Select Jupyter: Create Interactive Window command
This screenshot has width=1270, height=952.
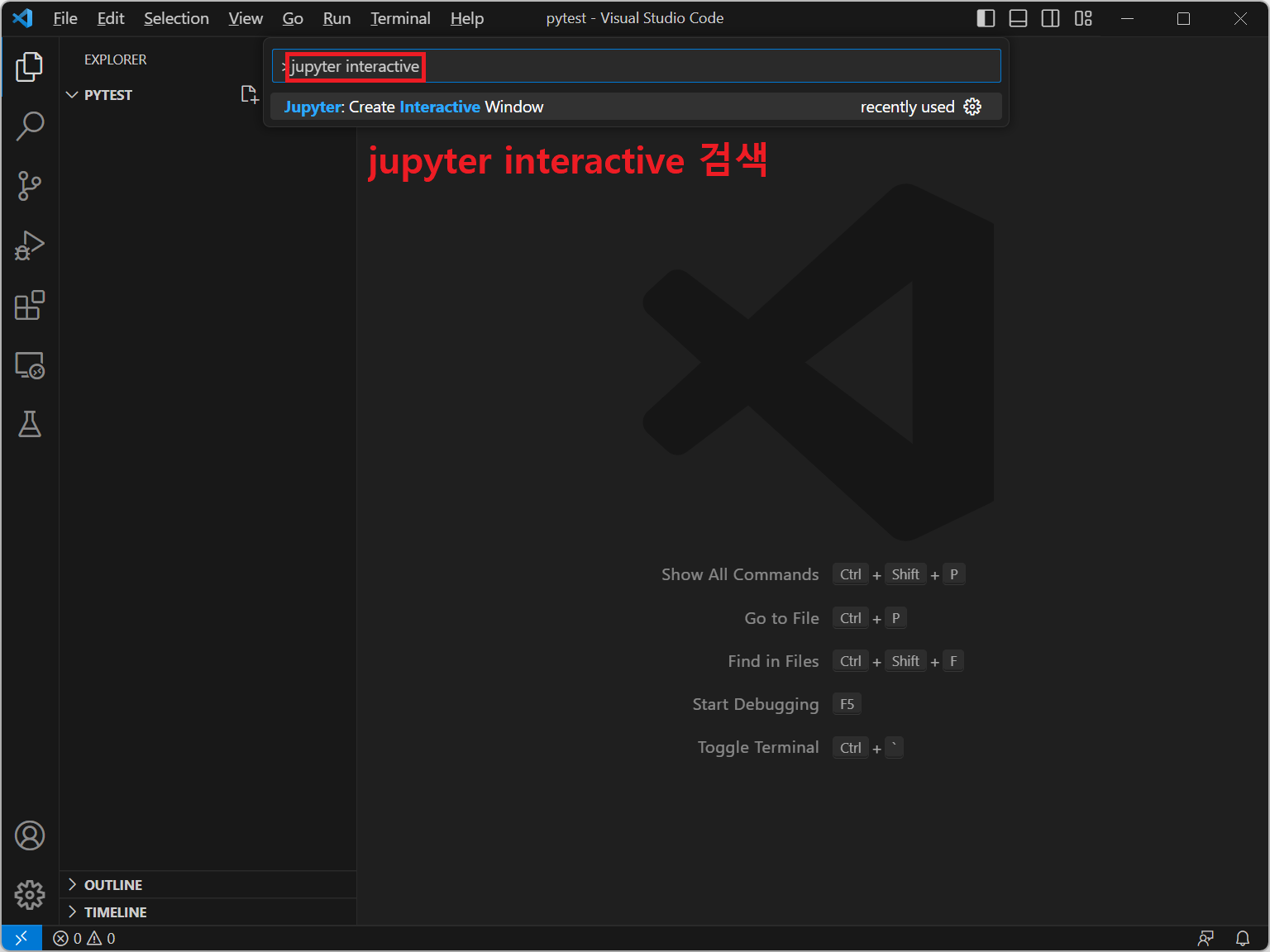[x=413, y=107]
